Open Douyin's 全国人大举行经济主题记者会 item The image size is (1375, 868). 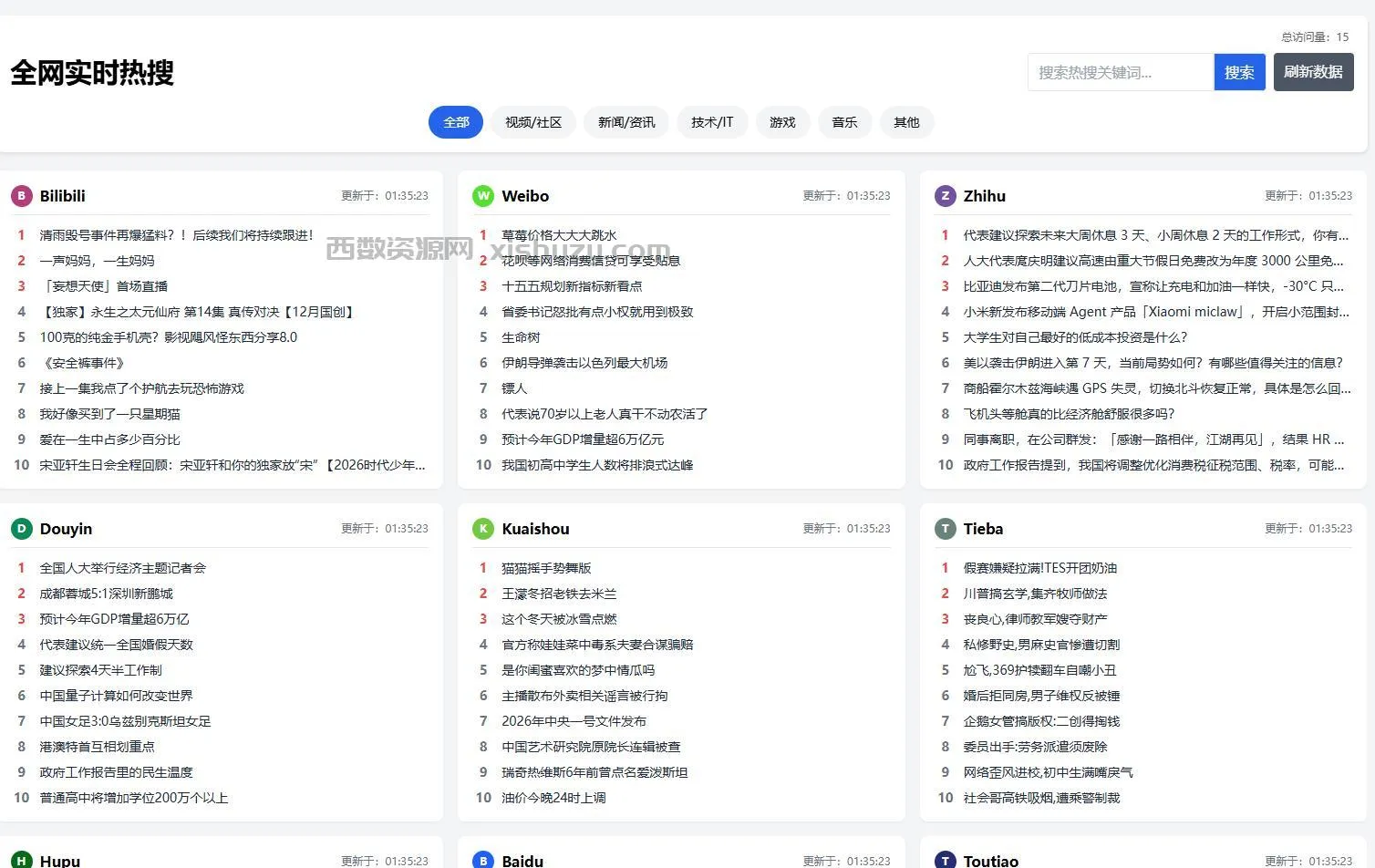(x=124, y=567)
